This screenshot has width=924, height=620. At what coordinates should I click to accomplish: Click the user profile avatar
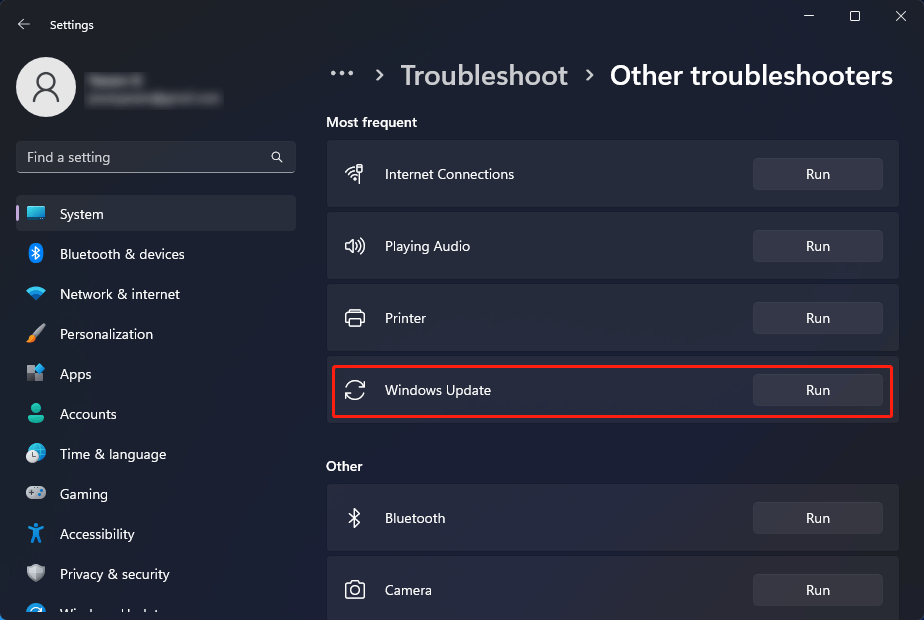pos(46,87)
